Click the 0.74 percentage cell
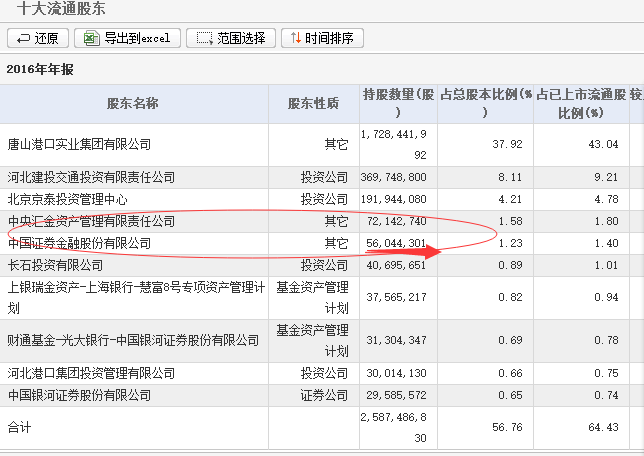The image size is (644, 456). 606,396
